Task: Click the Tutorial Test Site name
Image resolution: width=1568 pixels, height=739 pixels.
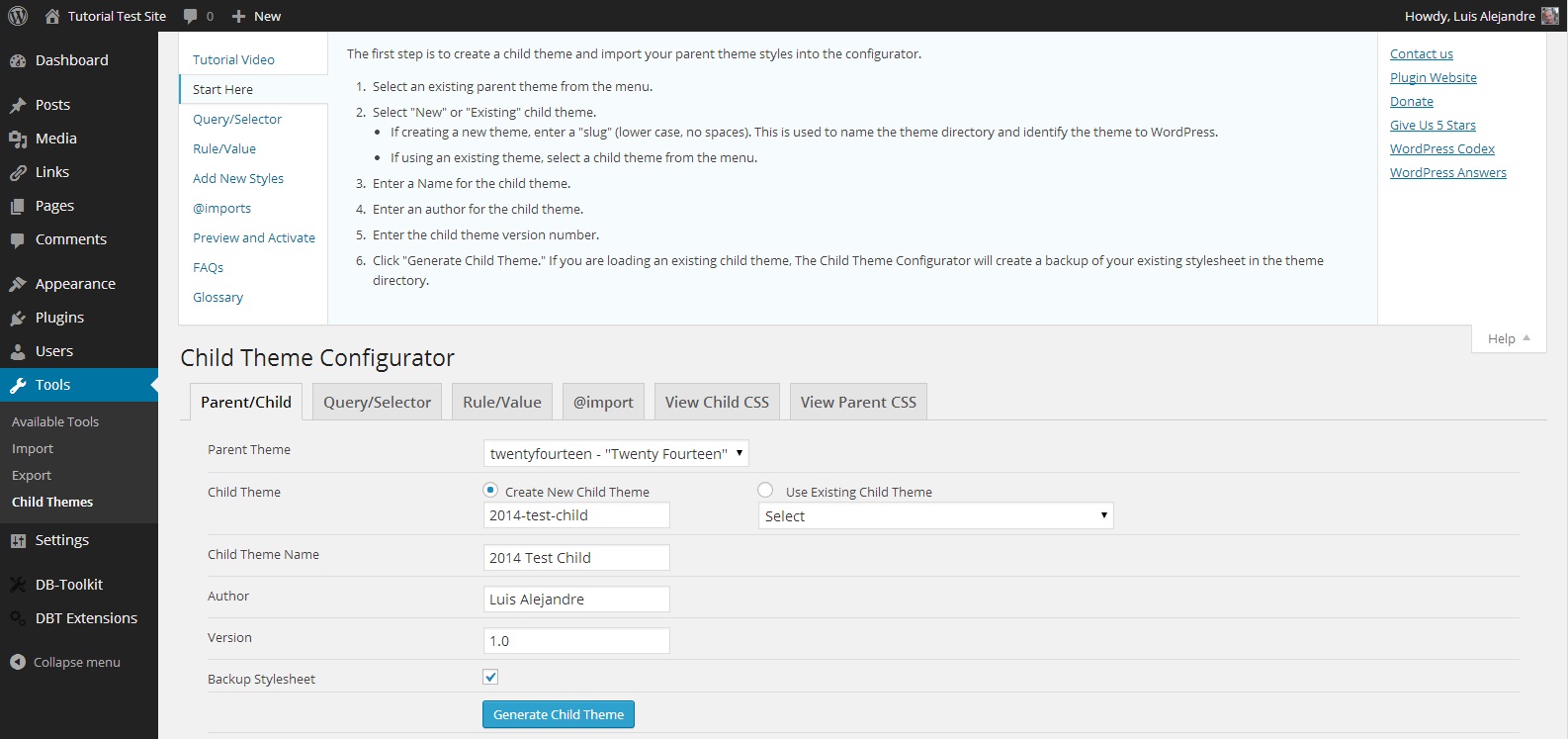Action: [x=117, y=16]
